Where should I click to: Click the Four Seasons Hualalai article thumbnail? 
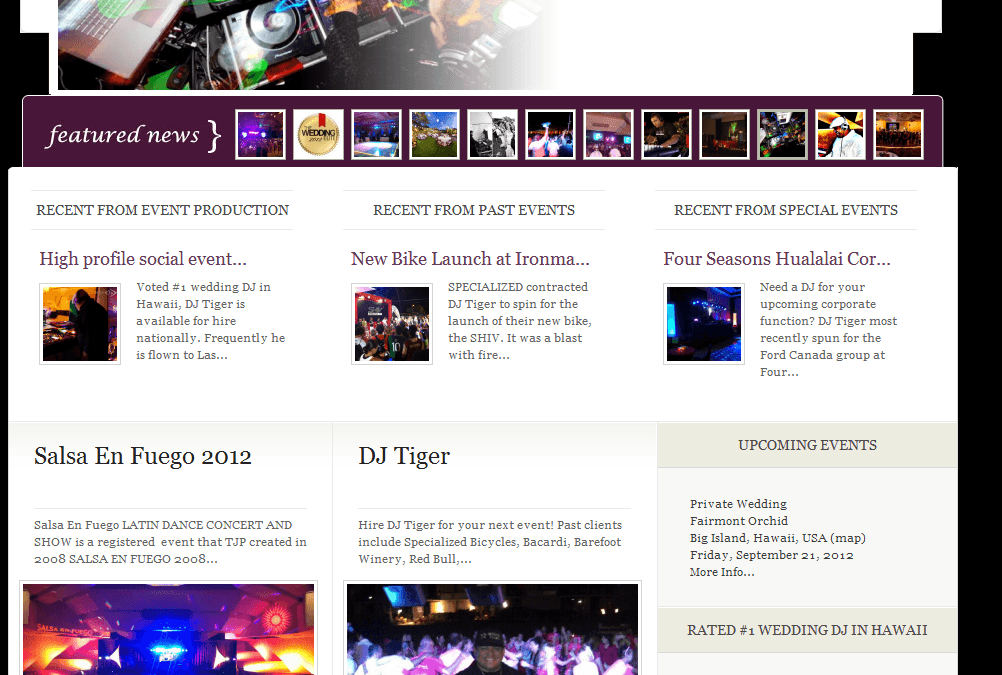pyautogui.click(x=704, y=324)
